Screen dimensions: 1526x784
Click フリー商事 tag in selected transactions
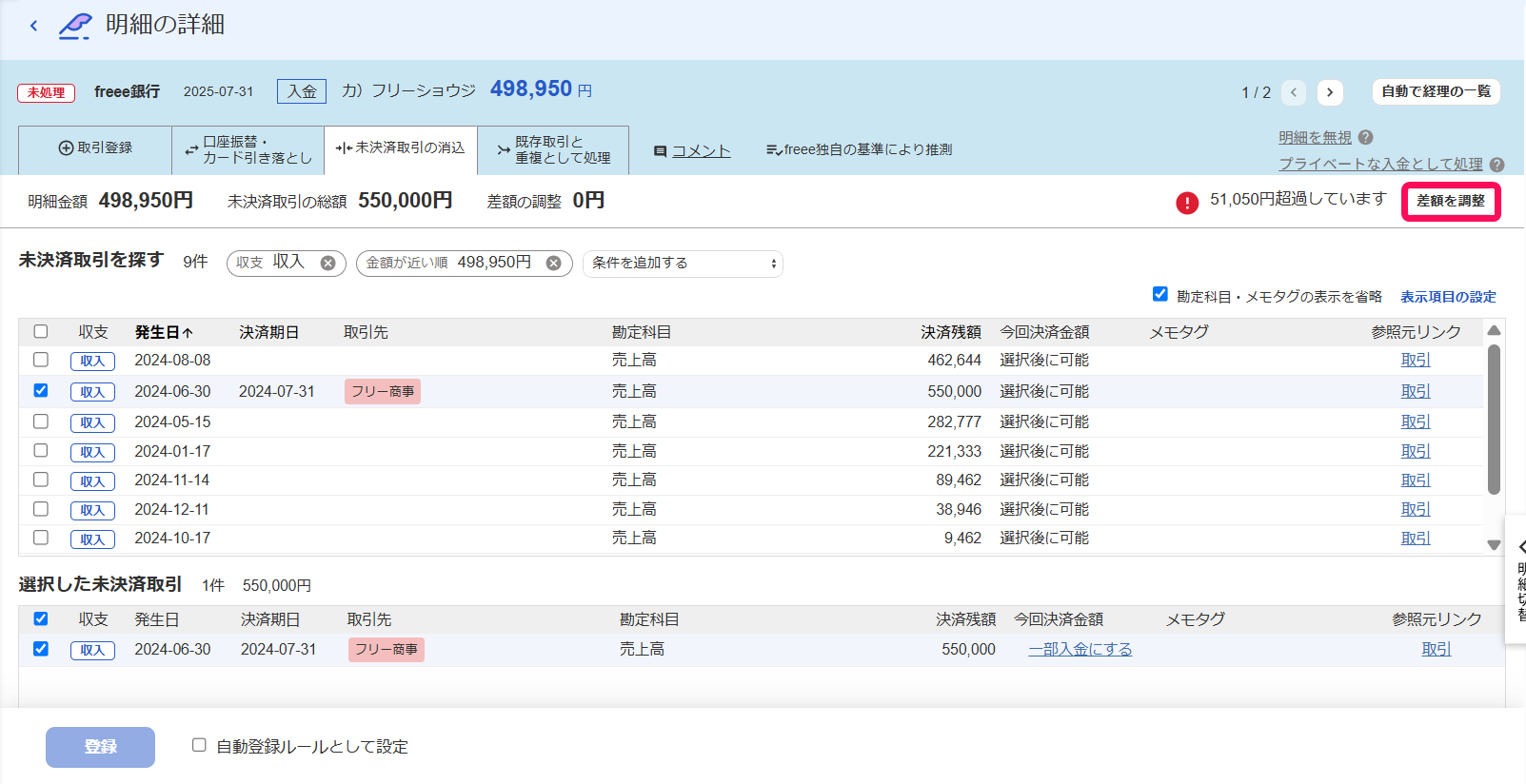386,650
